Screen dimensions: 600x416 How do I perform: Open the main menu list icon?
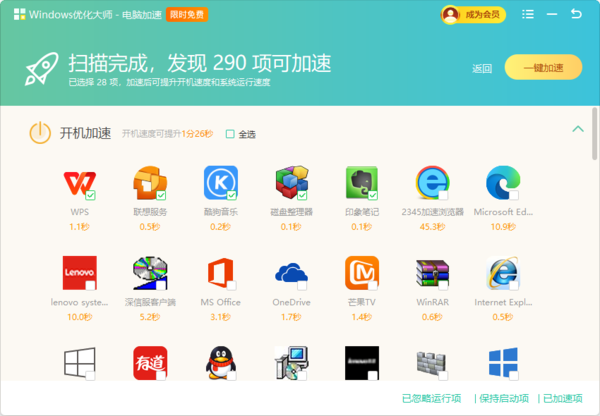pos(527,15)
